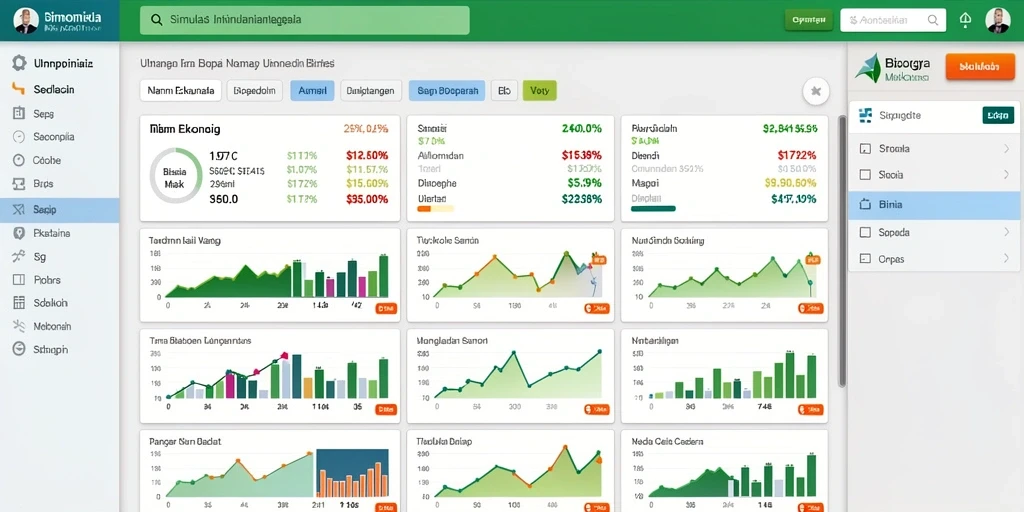Click the gear icon beside Ulnnpoiniaiz
Viewport: 1024px width, 512px height.
tap(19, 63)
